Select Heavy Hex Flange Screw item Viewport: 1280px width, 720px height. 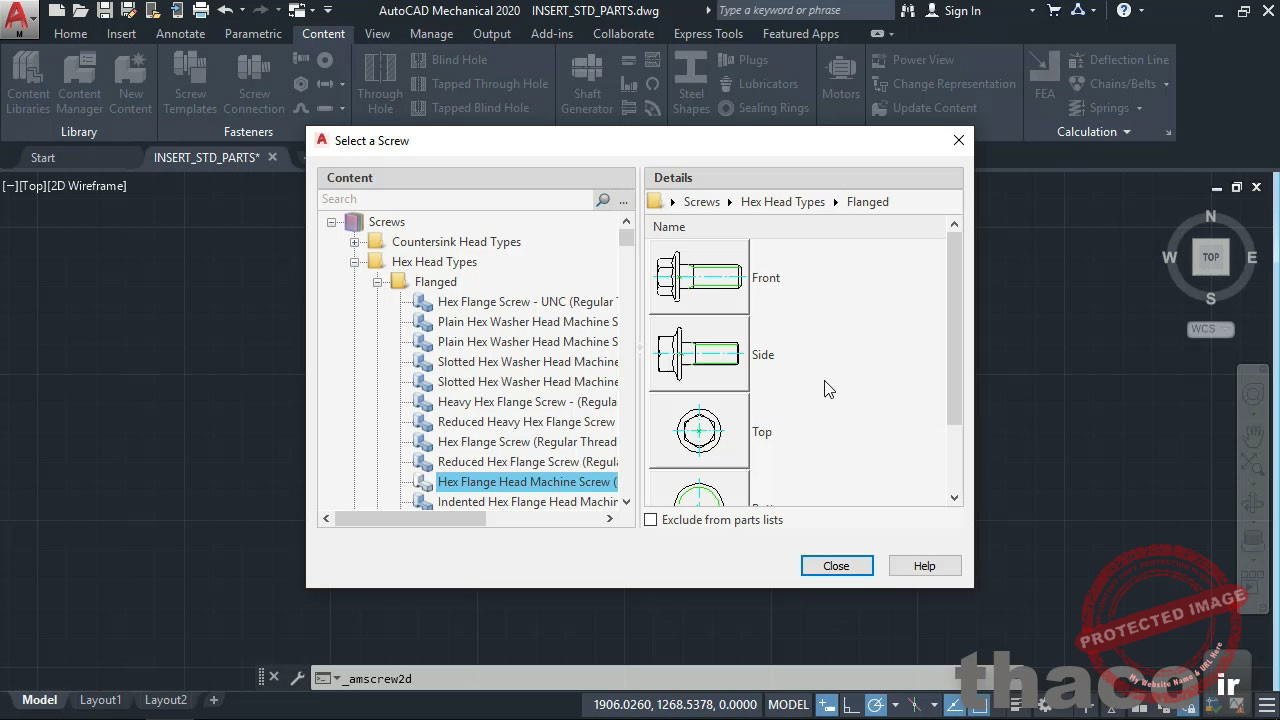(527, 402)
